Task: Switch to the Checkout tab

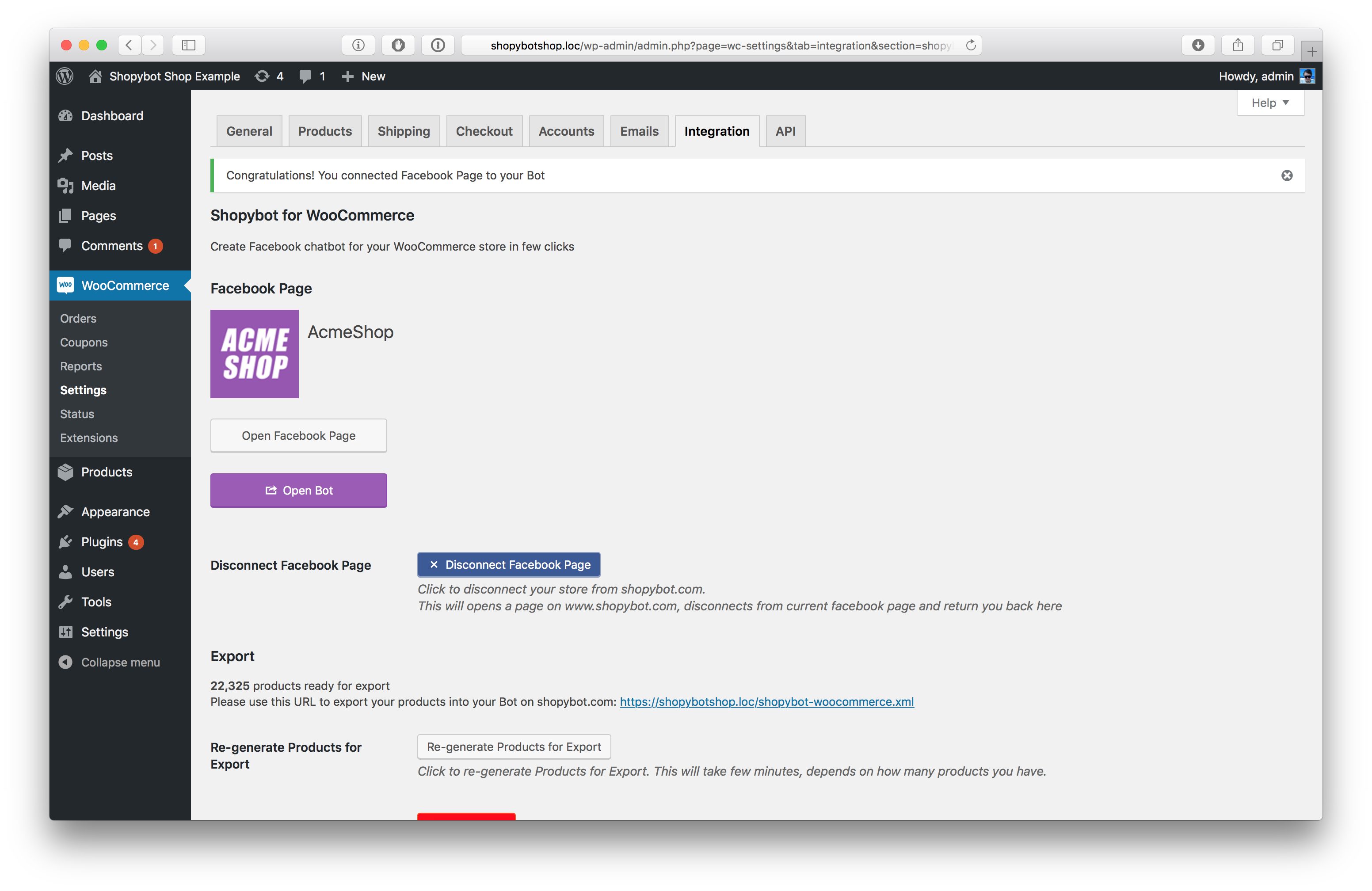Action: coord(484,131)
